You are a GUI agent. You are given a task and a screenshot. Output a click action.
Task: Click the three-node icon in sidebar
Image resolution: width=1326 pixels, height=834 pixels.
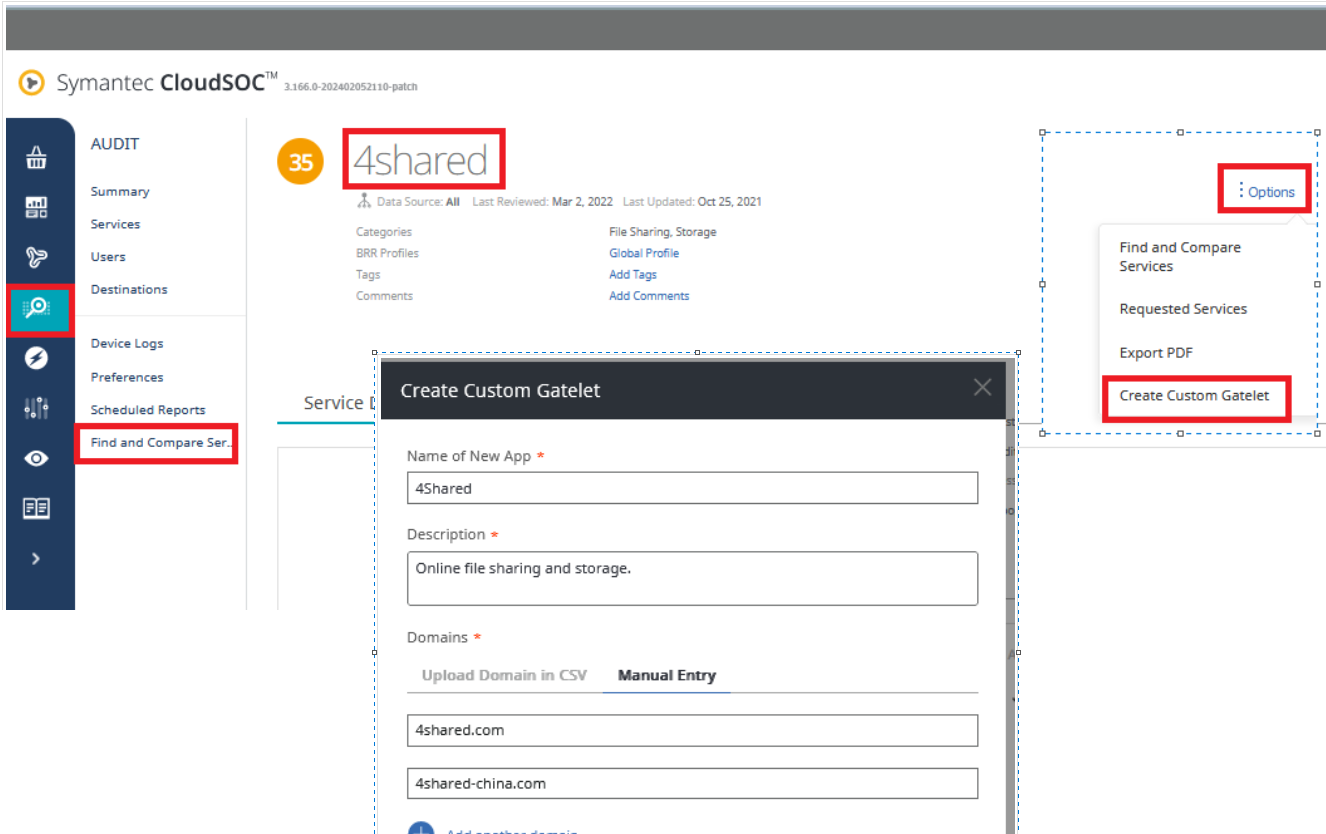tap(37, 258)
